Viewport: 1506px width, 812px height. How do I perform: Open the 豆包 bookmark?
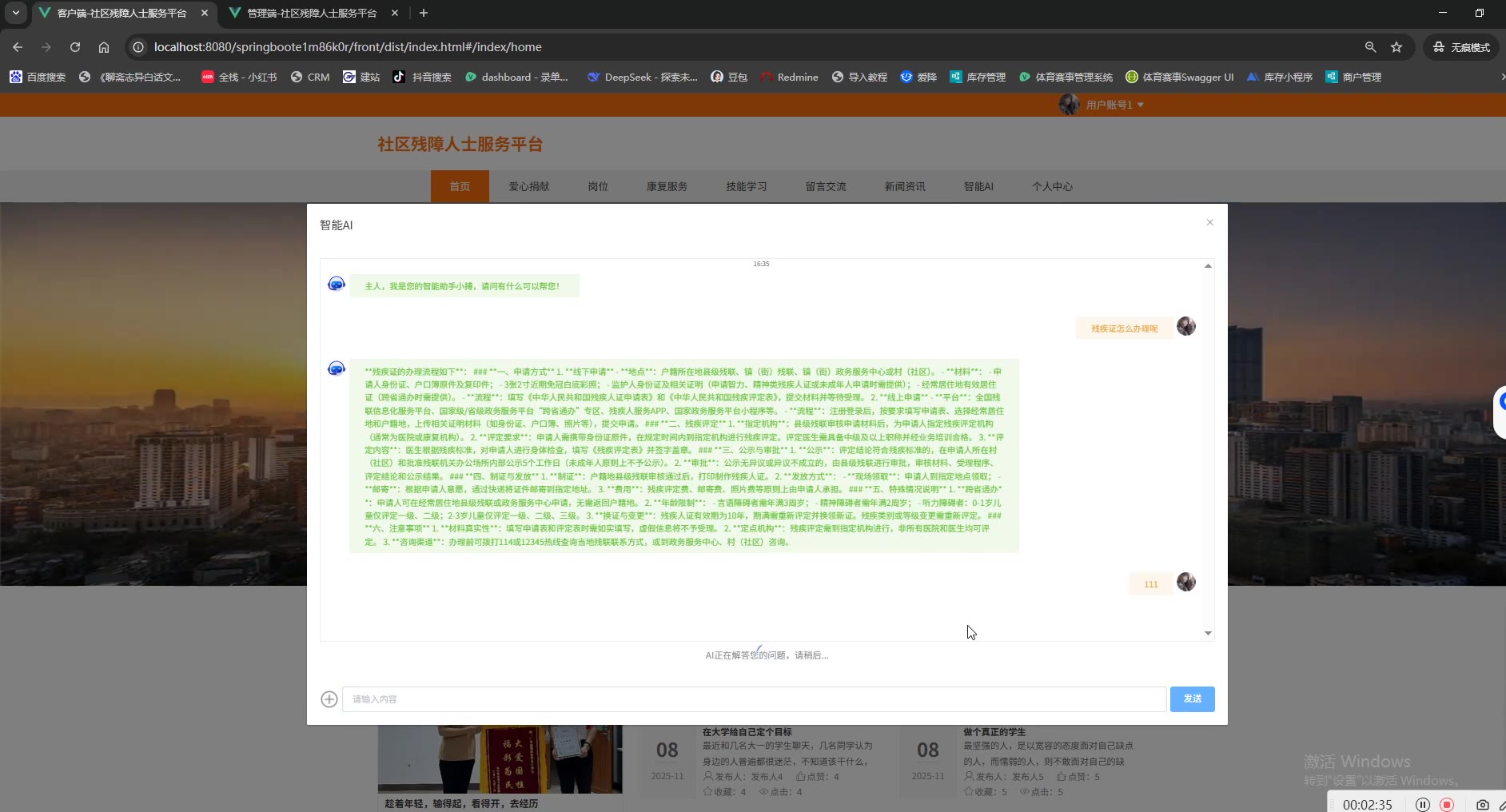coord(729,77)
